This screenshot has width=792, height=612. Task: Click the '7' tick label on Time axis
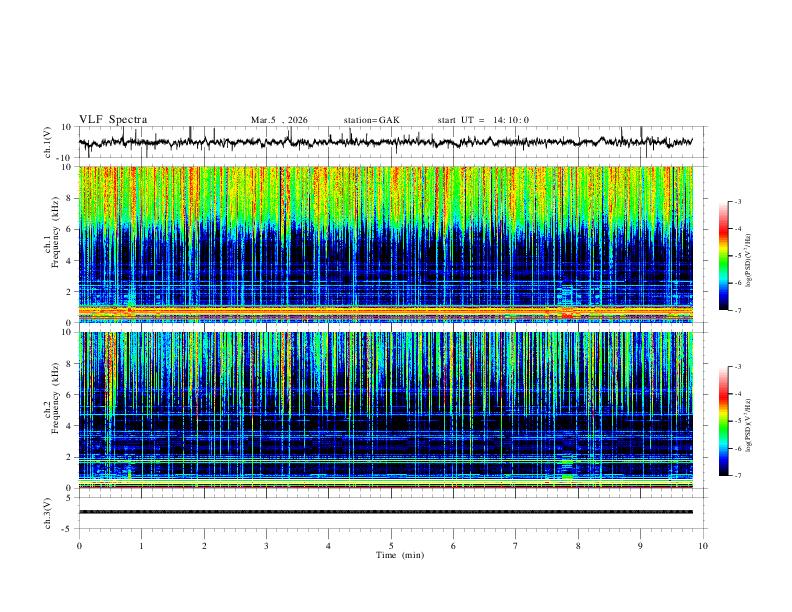coord(516,546)
